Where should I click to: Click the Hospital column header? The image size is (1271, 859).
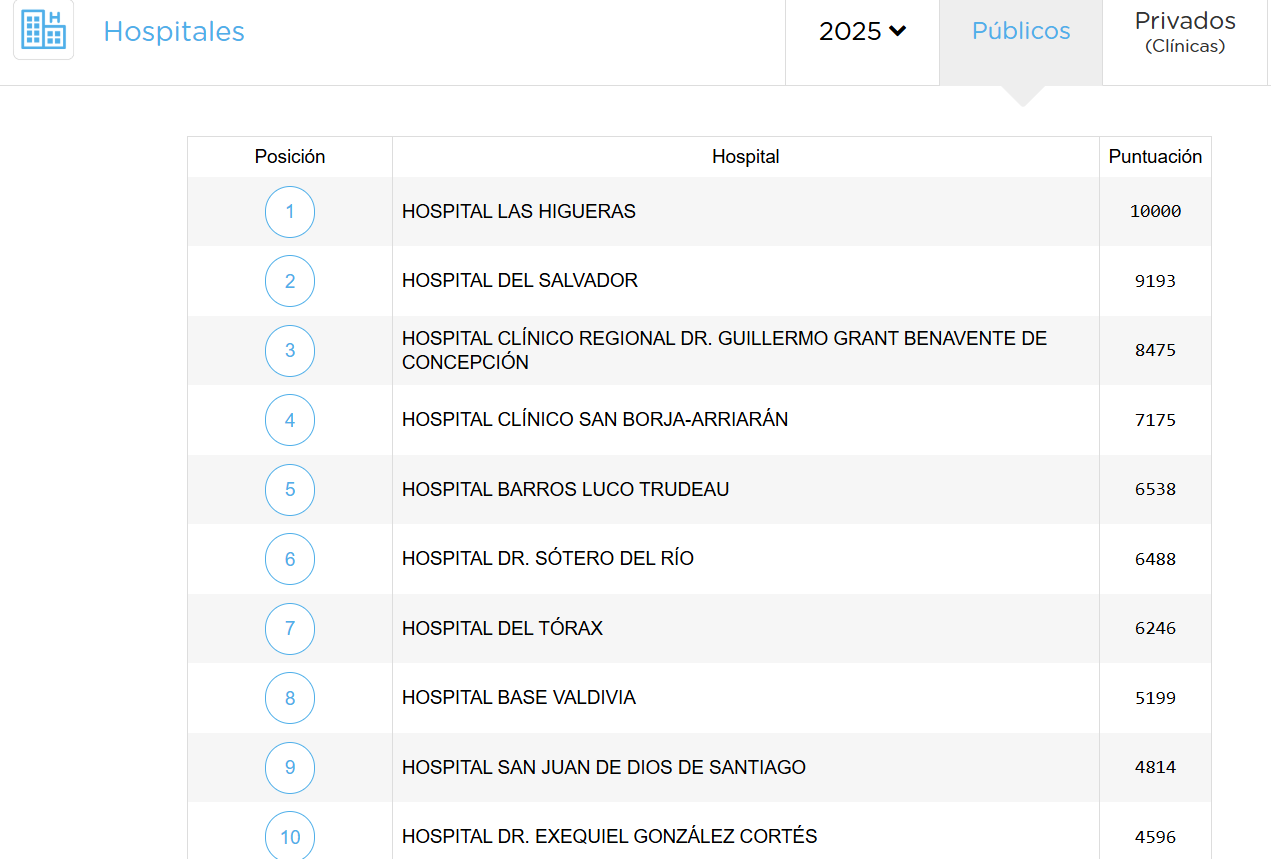point(745,157)
